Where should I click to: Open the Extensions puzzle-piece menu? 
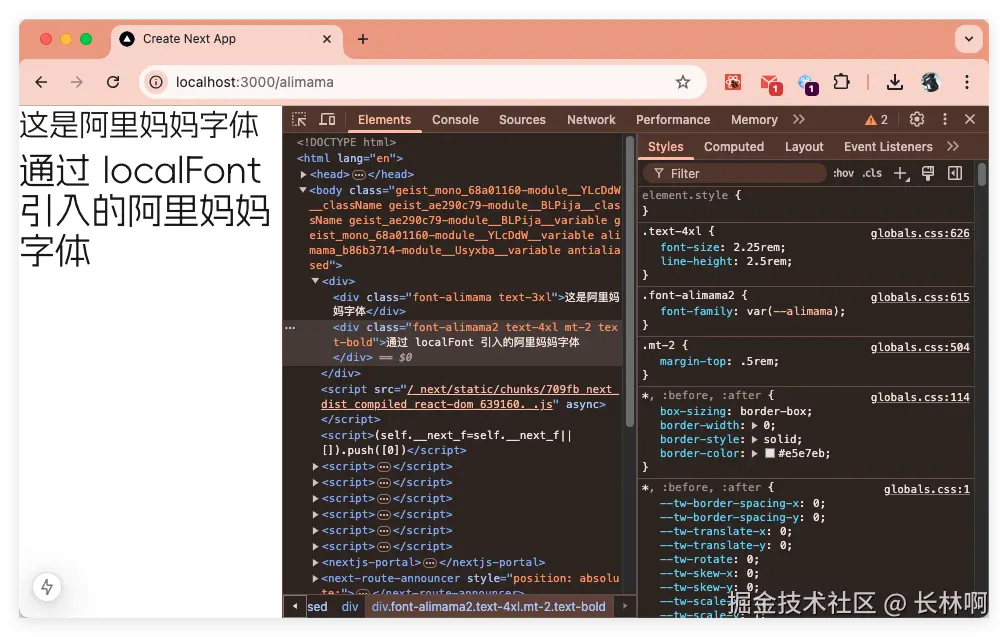pos(842,82)
